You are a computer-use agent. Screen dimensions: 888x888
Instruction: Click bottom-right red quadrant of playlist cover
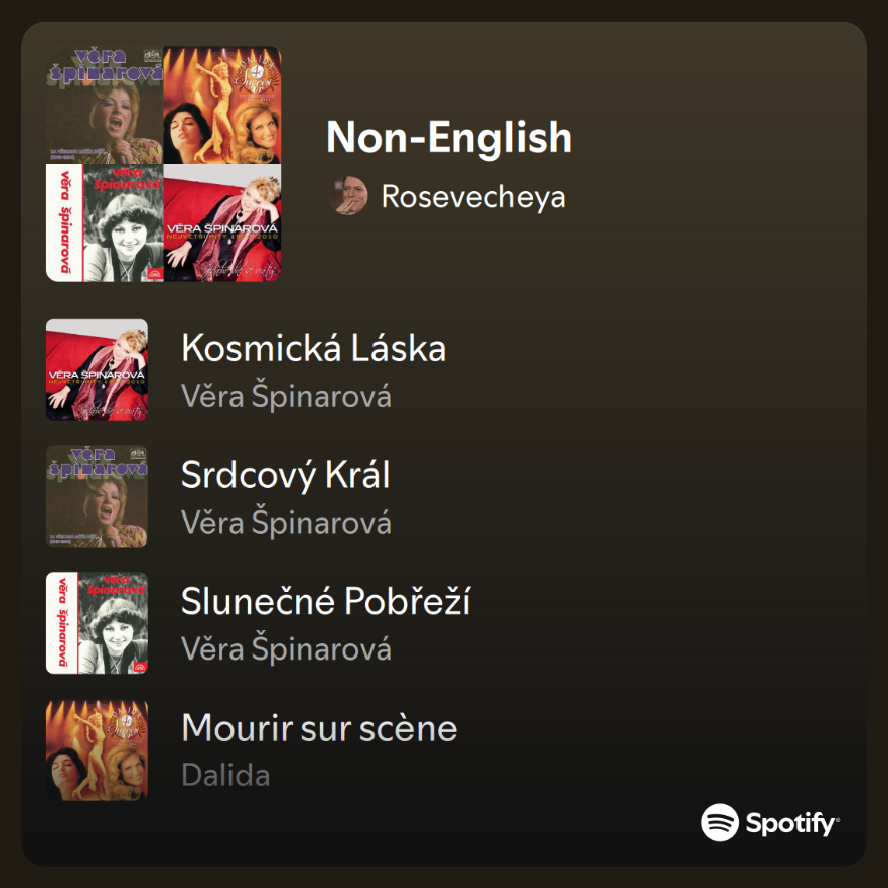222,222
